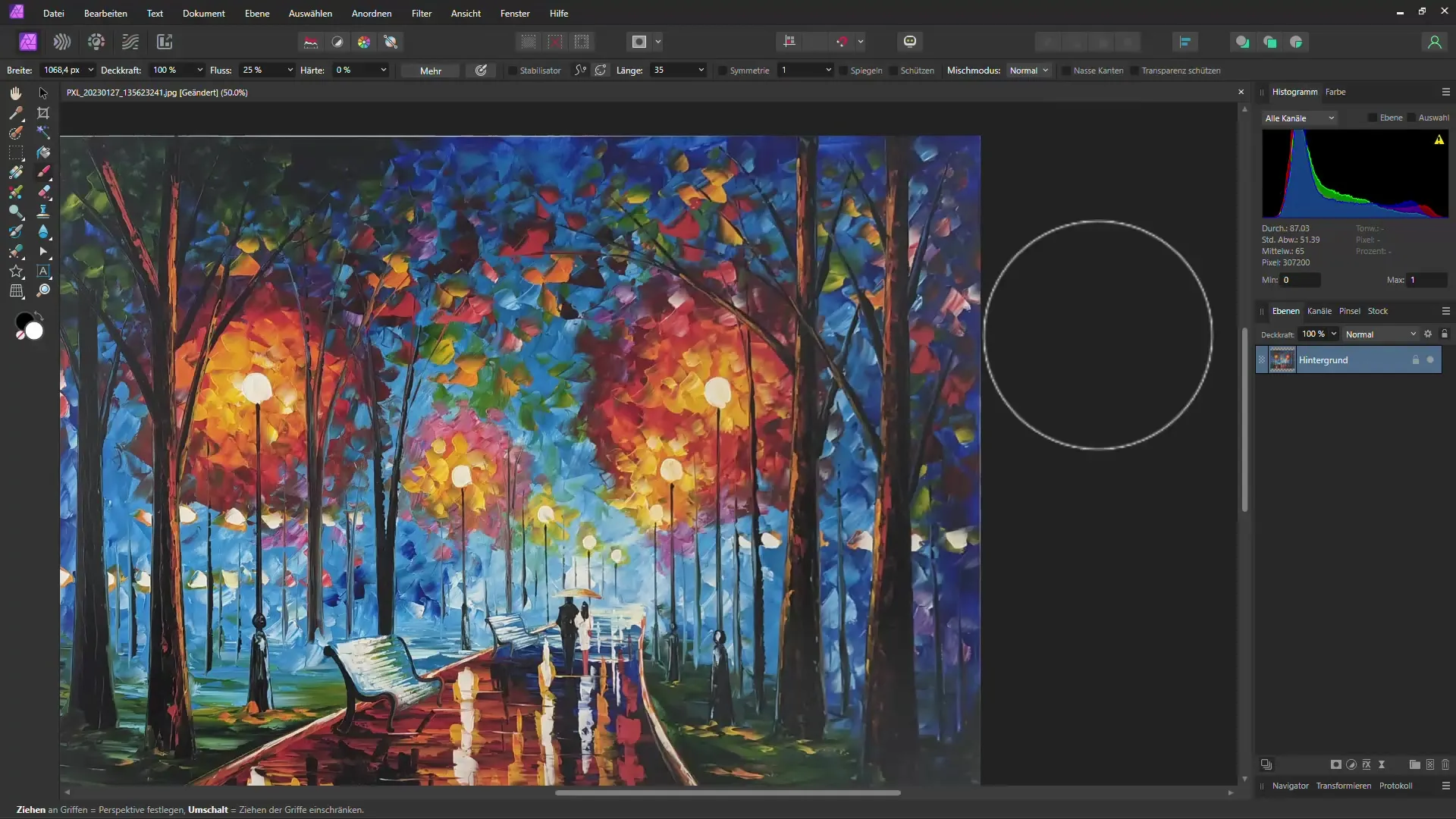
Task: Click the background white color swatch
Action: (34, 331)
